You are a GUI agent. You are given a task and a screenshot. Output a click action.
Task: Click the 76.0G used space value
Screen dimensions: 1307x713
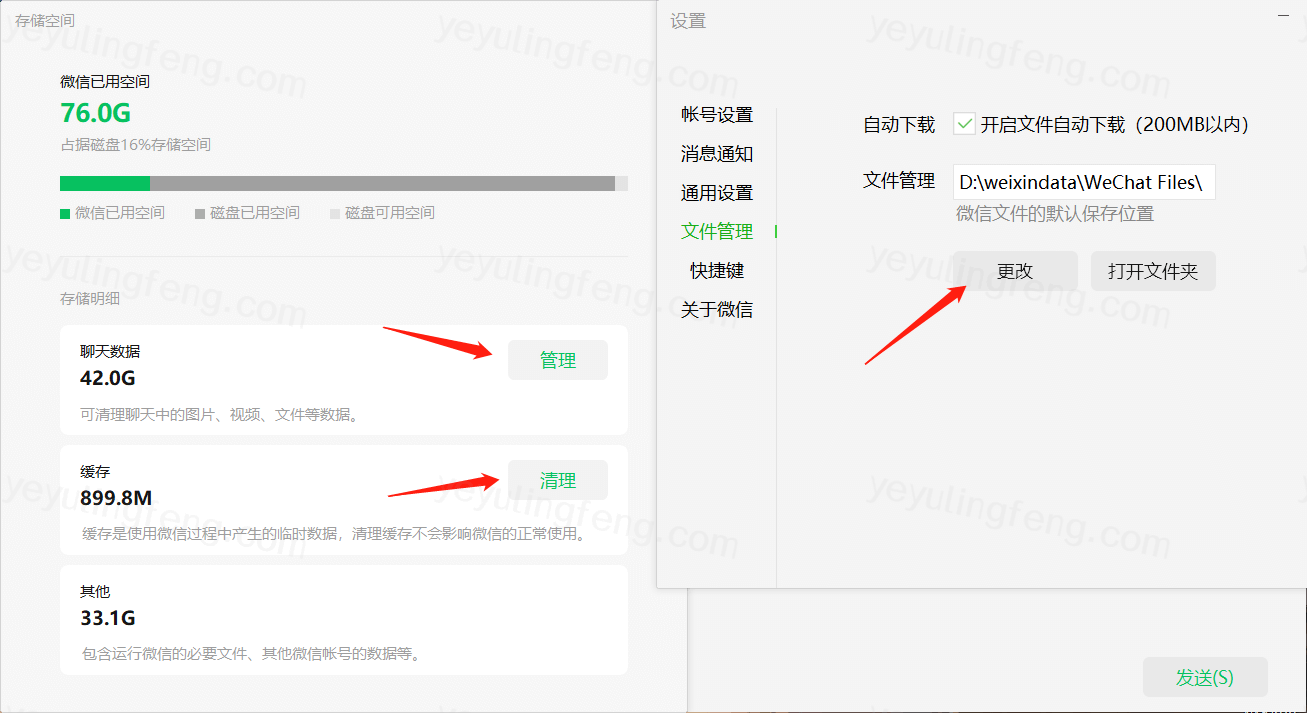96,113
